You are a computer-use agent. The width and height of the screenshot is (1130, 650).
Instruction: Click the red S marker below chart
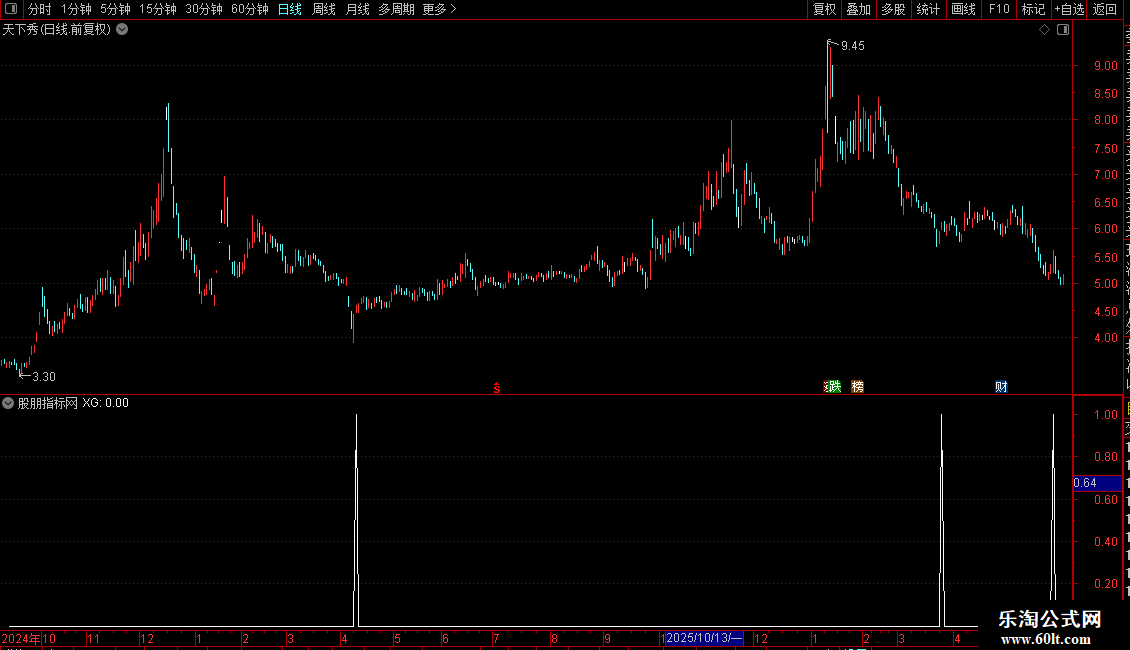click(497, 388)
